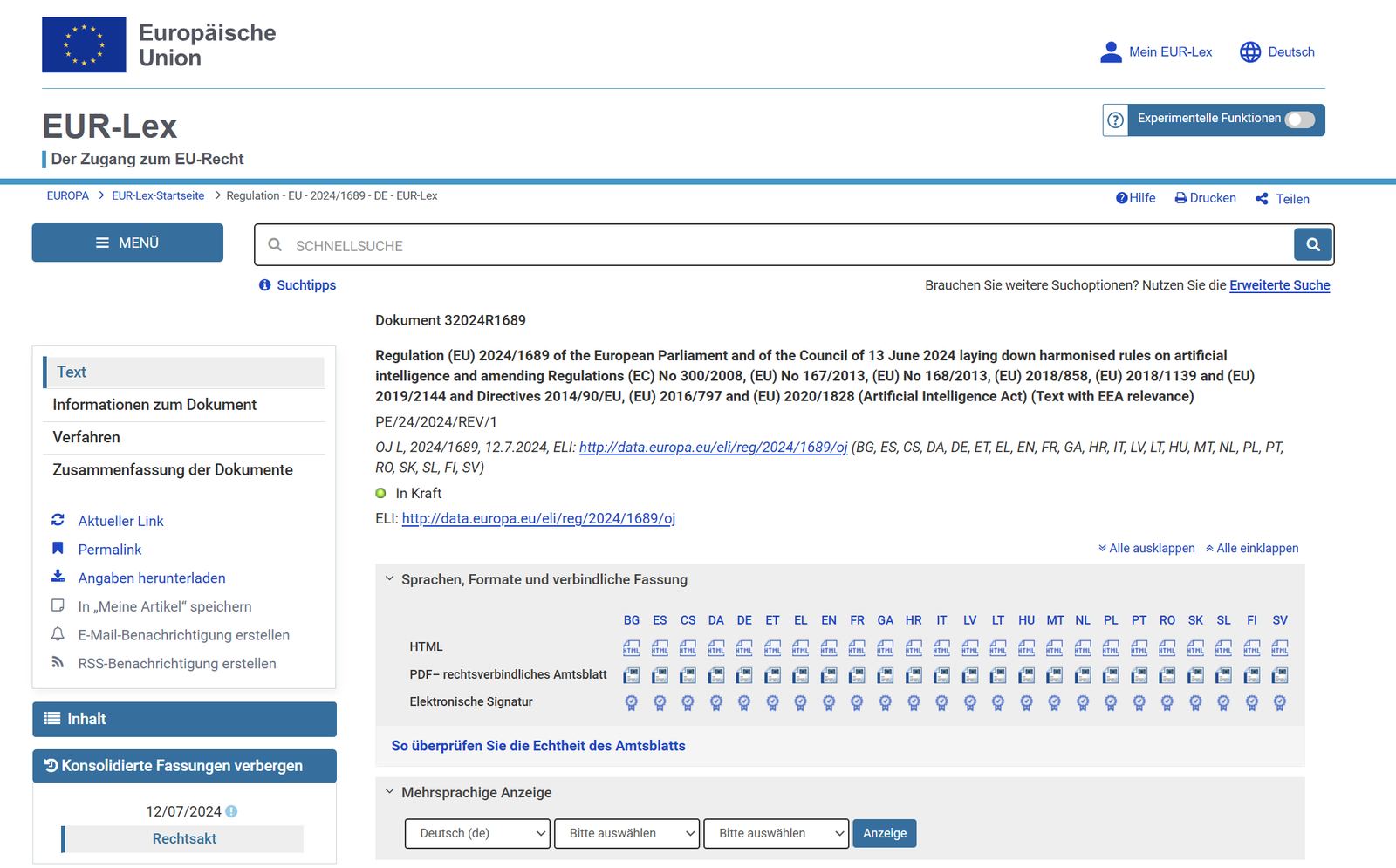Click the EUR-Lex site title
1396x868 pixels.
point(110,127)
